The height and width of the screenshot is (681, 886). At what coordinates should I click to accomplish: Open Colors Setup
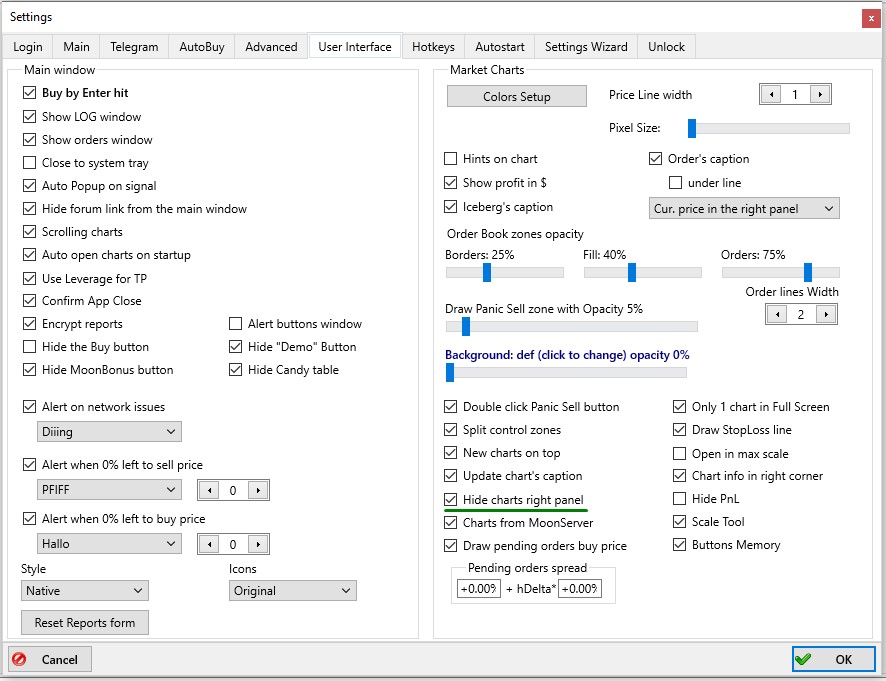(x=516, y=97)
